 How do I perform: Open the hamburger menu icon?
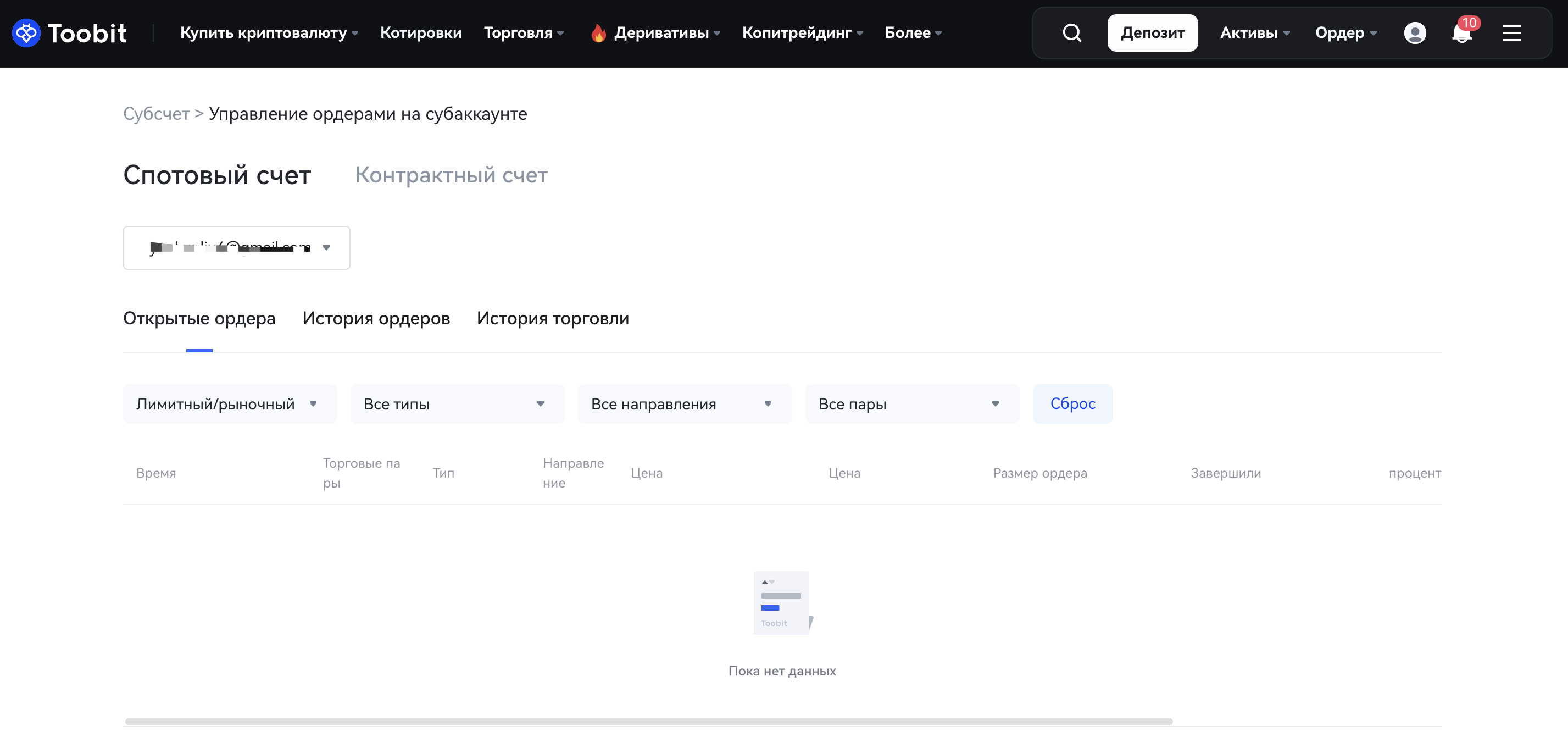click(x=1511, y=33)
